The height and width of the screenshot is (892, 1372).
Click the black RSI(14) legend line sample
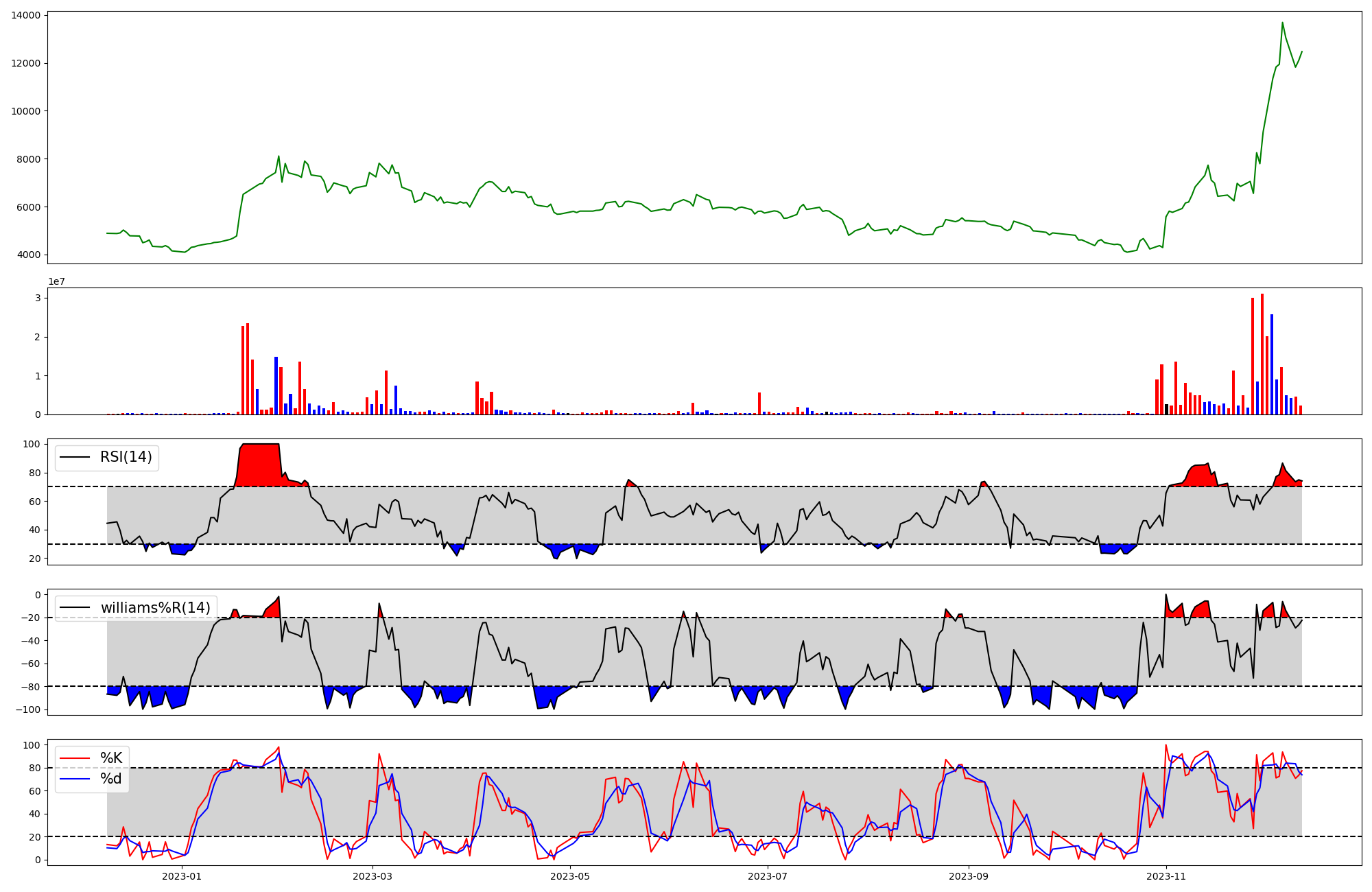(75, 457)
